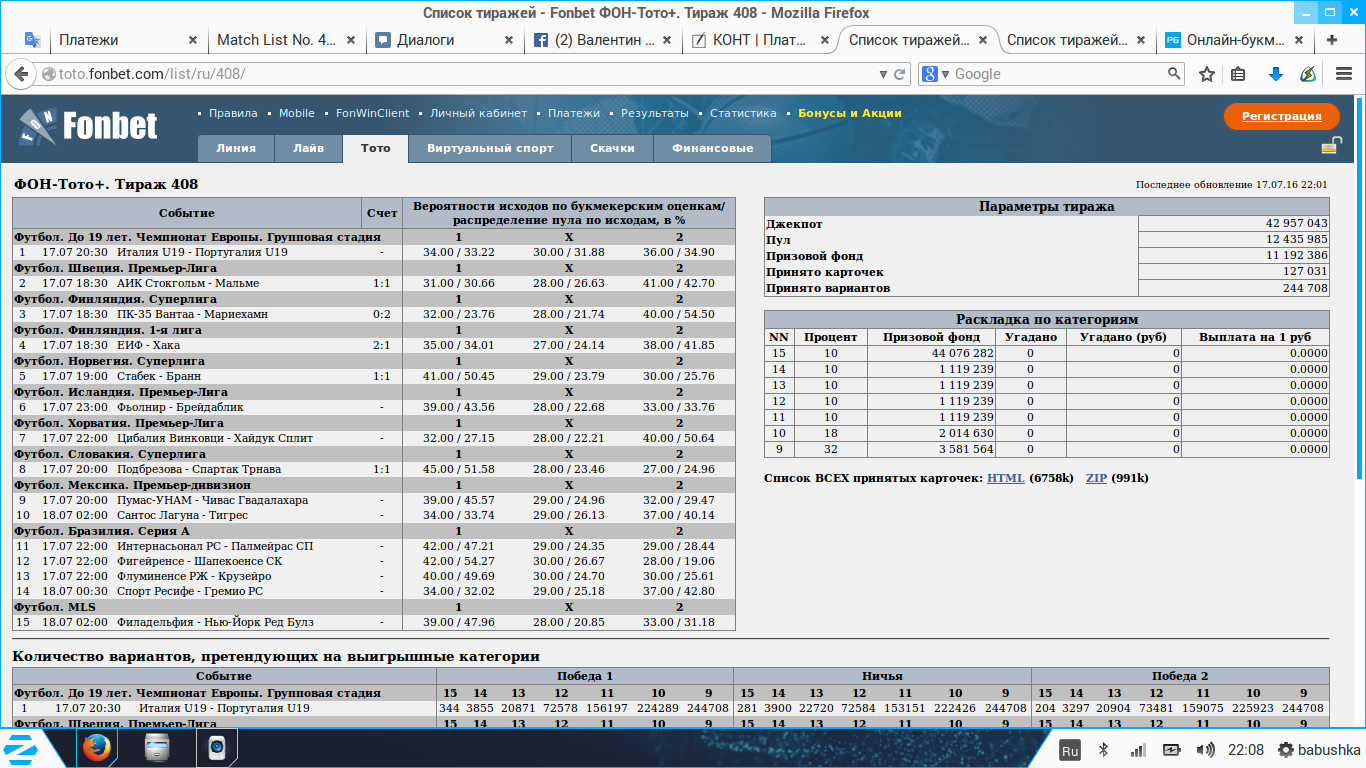Close the КОНТ | Плат tab
Image resolution: width=1366 pixels, height=768 pixels.
point(825,40)
